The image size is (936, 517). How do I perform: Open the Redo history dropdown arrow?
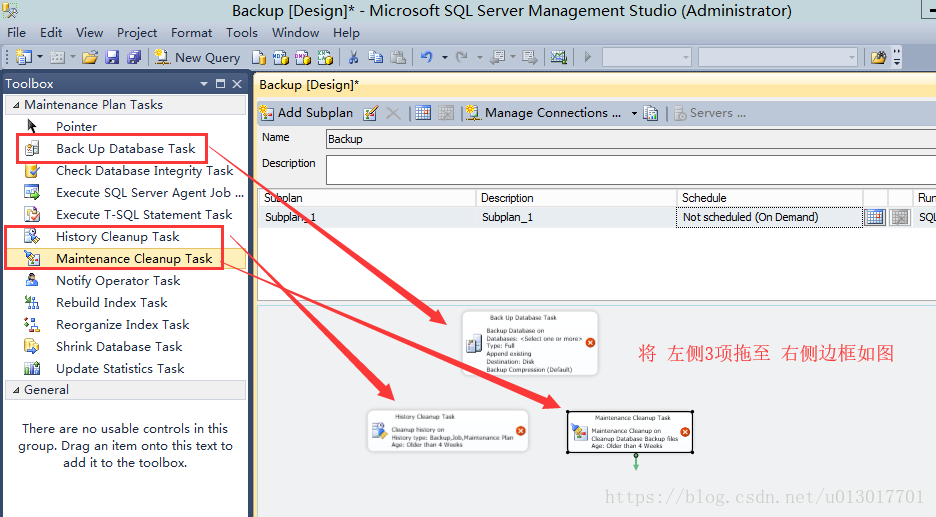click(x=479, y=57)
